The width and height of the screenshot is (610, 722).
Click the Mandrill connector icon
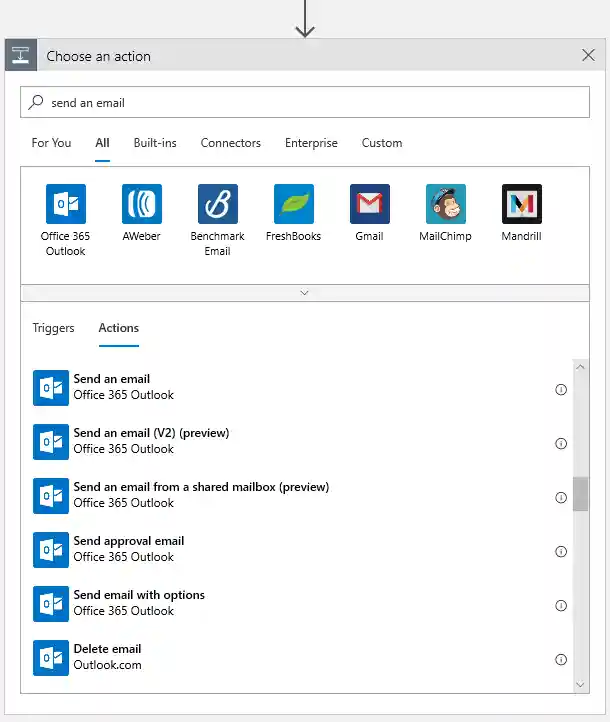(x=521, y=204)
